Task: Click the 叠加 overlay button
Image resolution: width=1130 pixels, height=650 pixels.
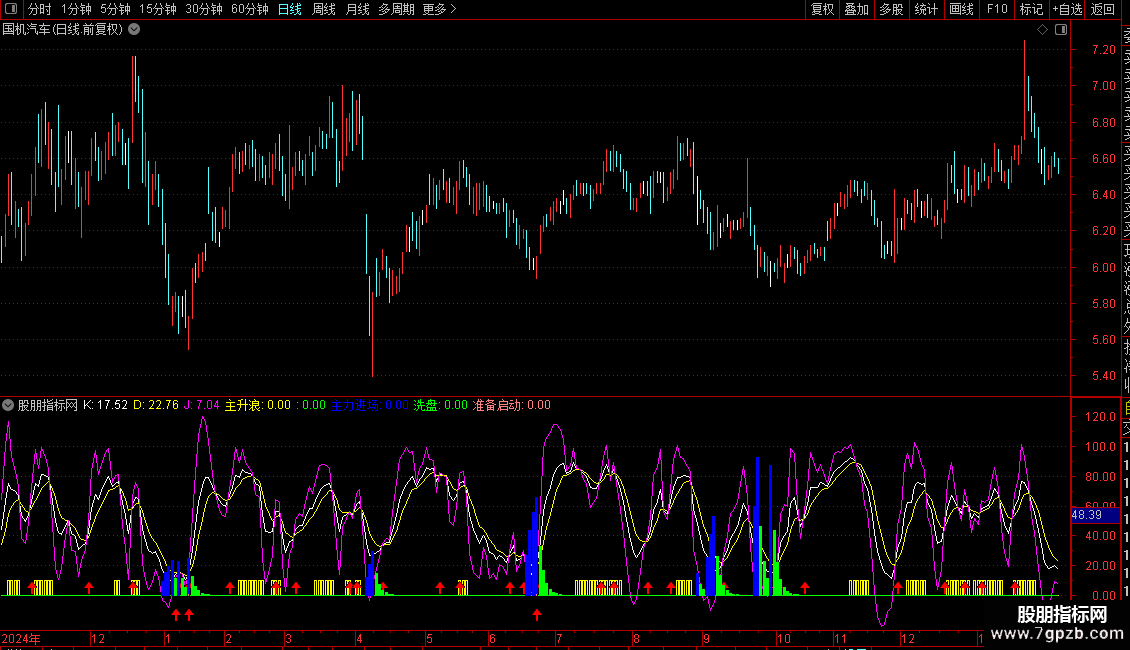Action: [x=856, y=10]
